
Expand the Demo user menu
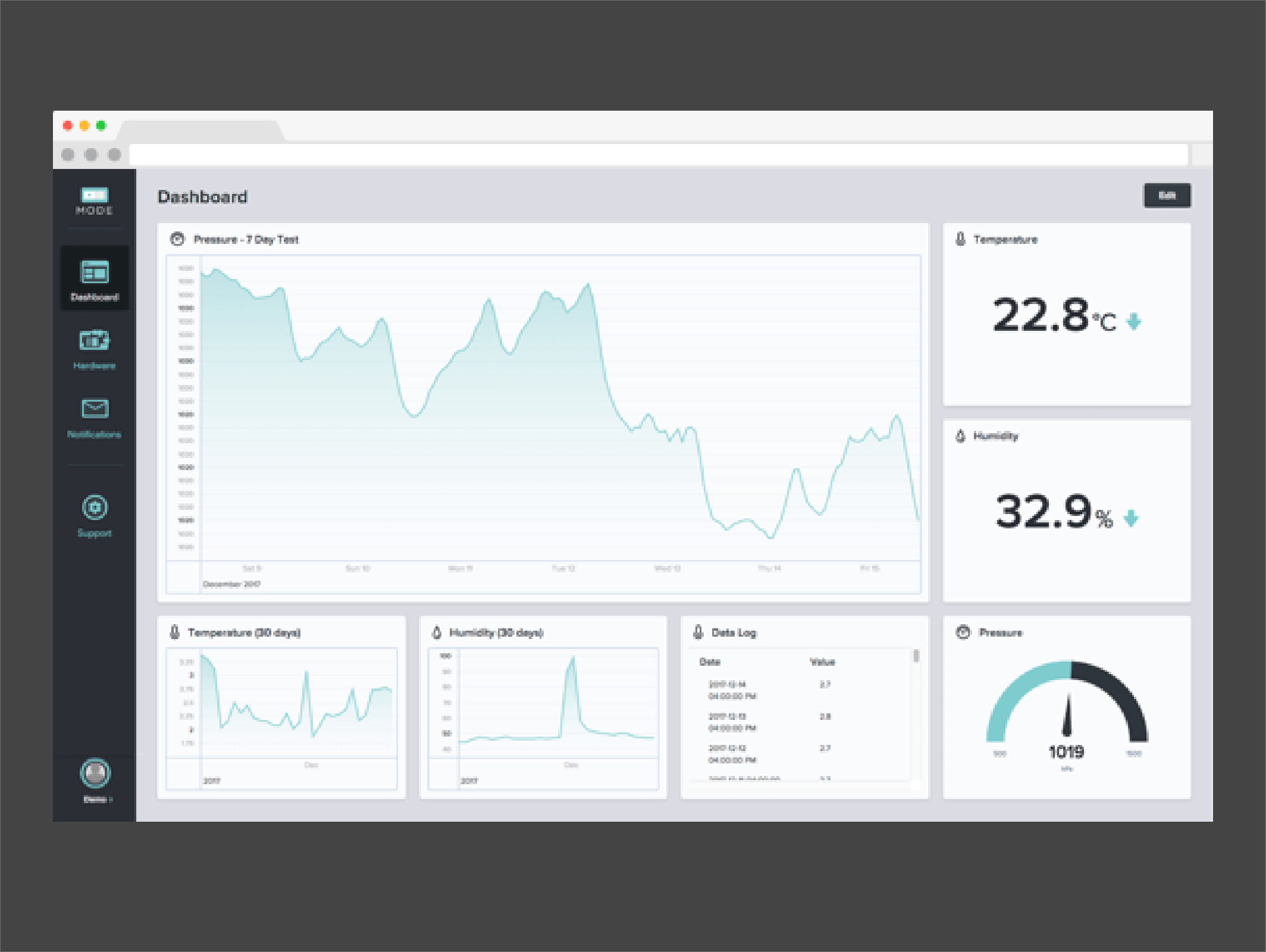pos(98,799)
